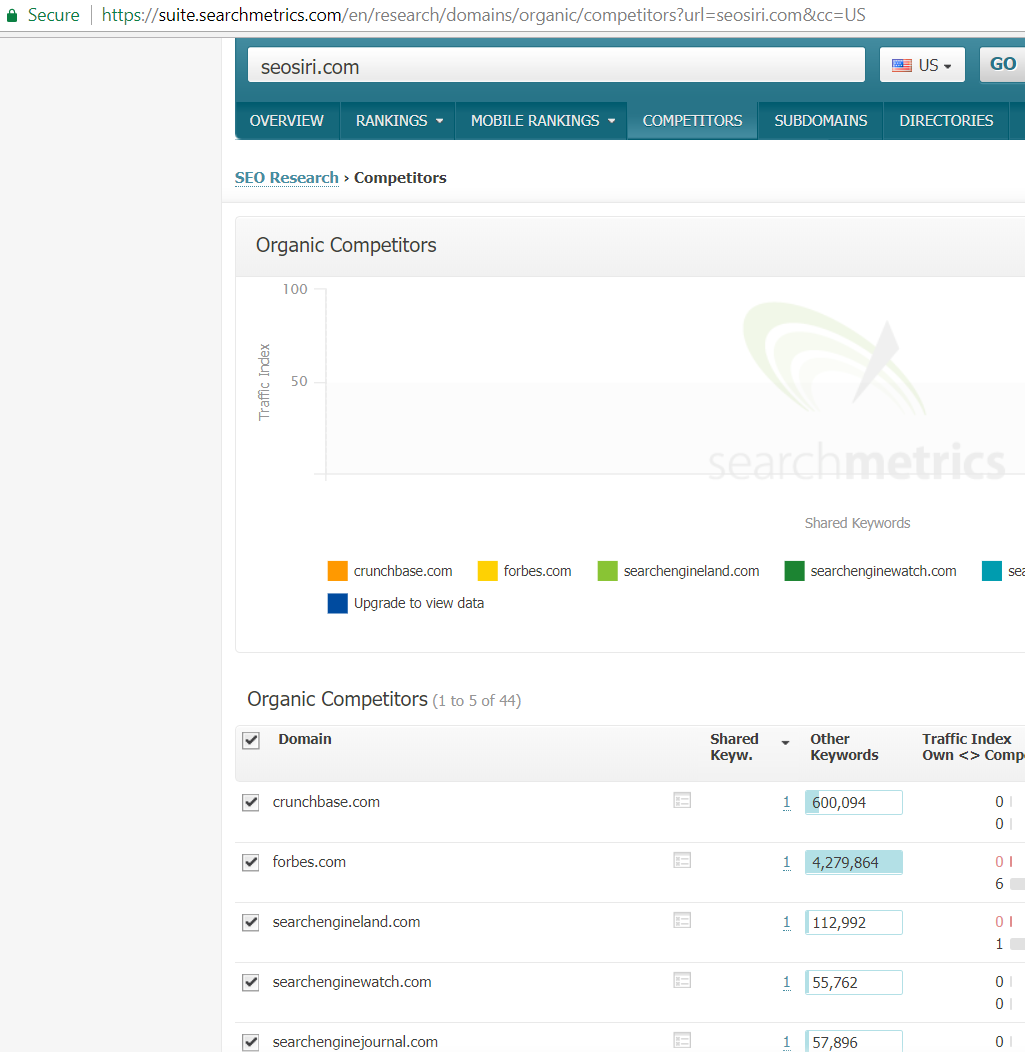Image resolution: width=1025 pixels, height=1052 pixels.
Task: Uncheck the crunchbase.com checkbox
Action: 251,802
